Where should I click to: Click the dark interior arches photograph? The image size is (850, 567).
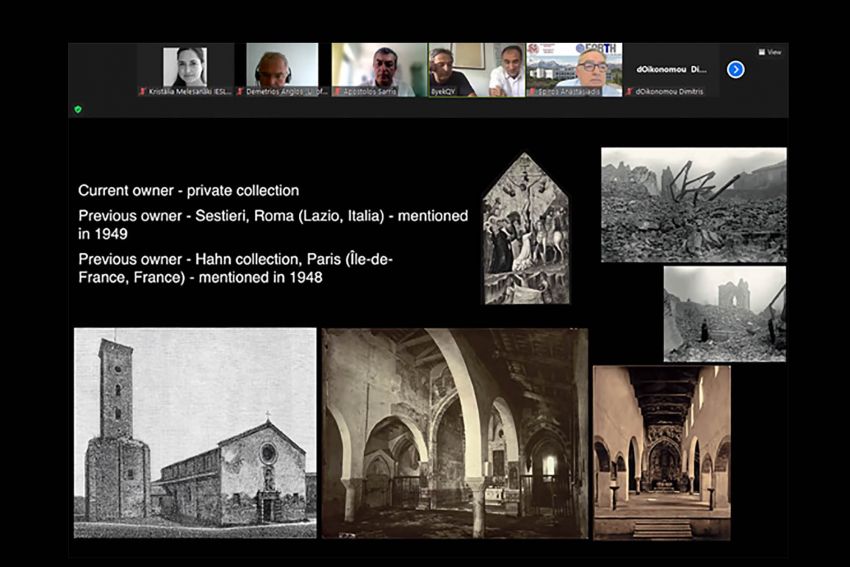[x=455, y=434]
